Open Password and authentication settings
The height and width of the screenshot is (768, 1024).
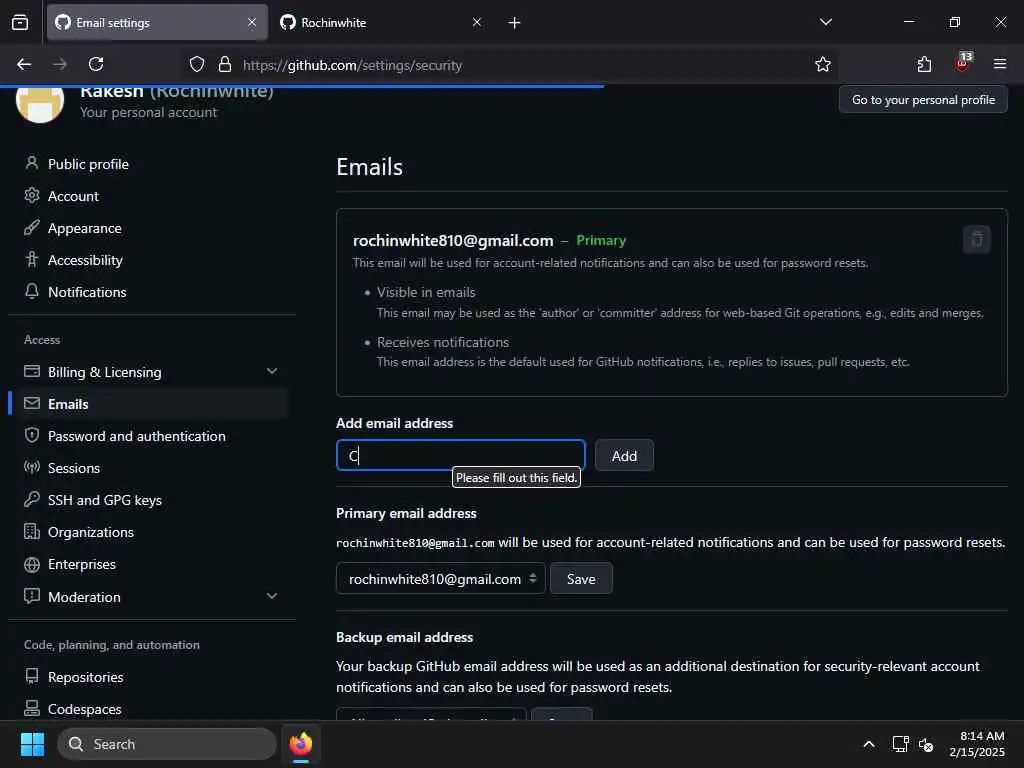pos(136,436)
